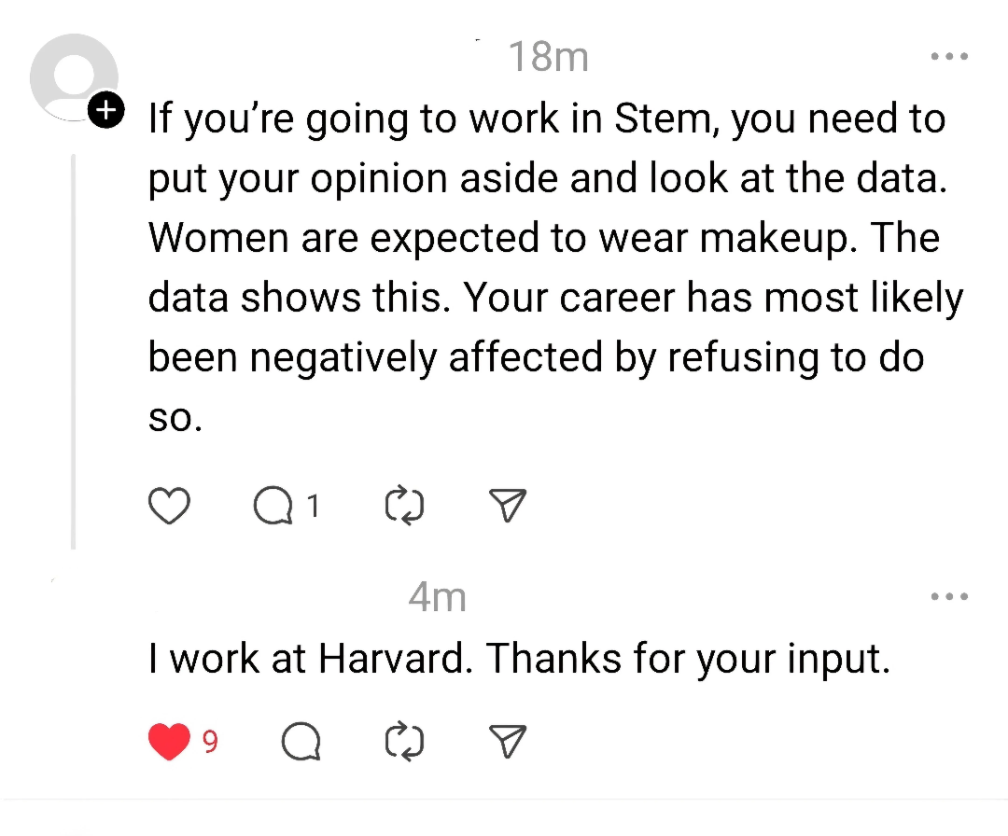
Task: View the 1 reply on the Stem comment
Action: (313, 505)
